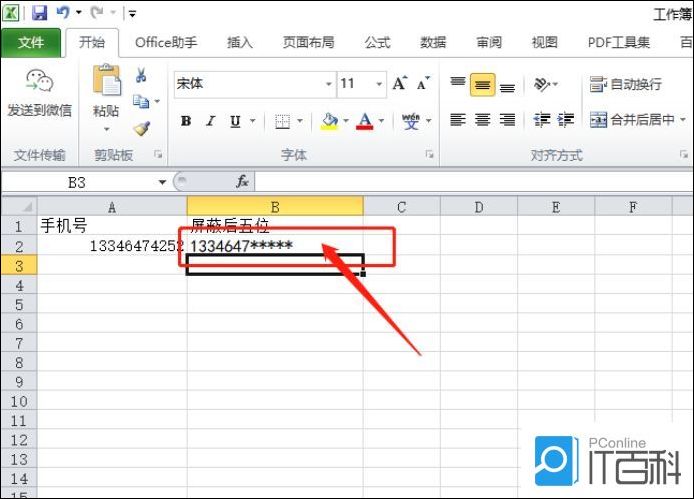Switch to the 审阅 ribbon tab
This screenshot has width=694, height=499.
coord(489,43)
